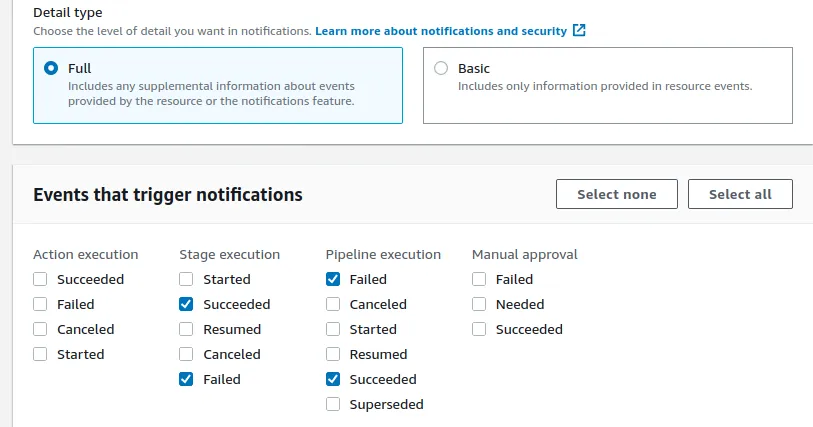The height and width of the screenshot is (427, 813).
Task: Enable Manual approval Needed checkbox
Action: (x=479, y=305)
